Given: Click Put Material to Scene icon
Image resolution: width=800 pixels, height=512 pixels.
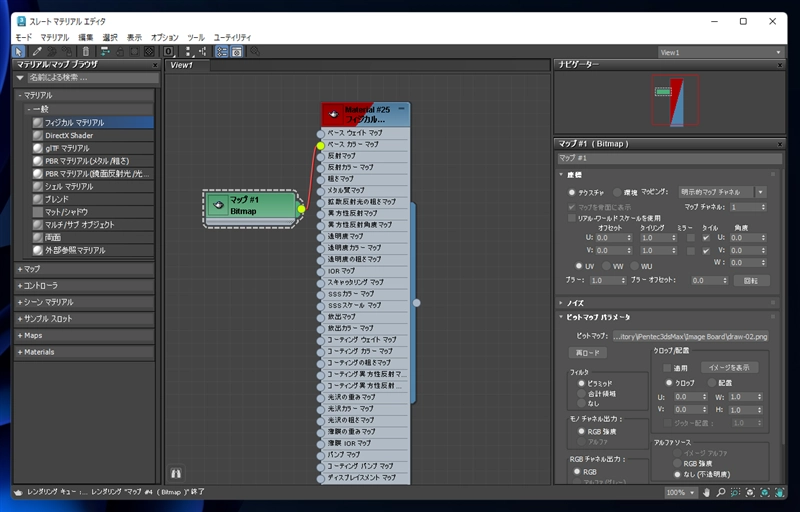Looking at the screenshot, I should (52, 52).
